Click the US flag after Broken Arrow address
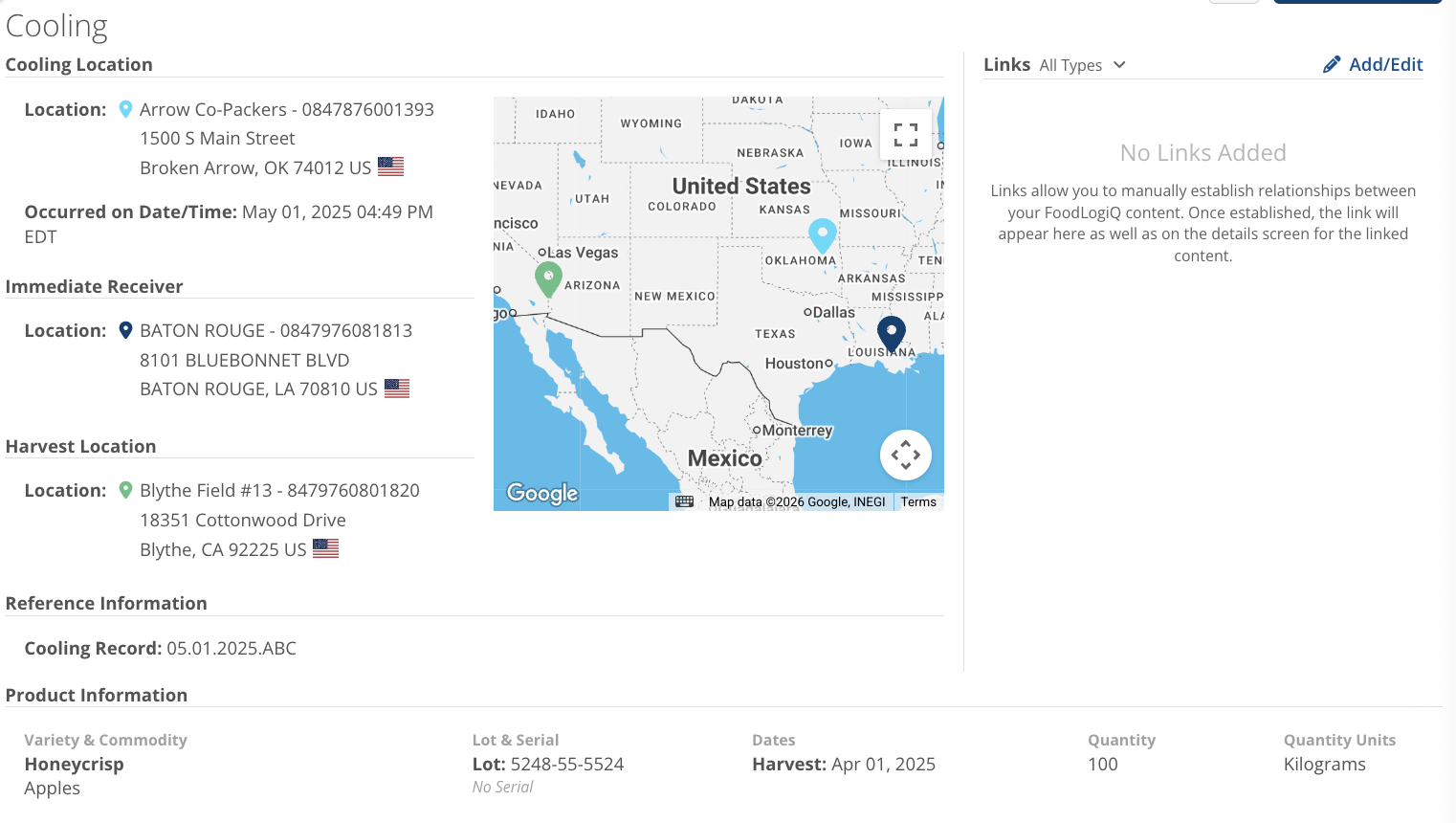The width and height of the screenshot is (1456, 823). coord(390,167)
